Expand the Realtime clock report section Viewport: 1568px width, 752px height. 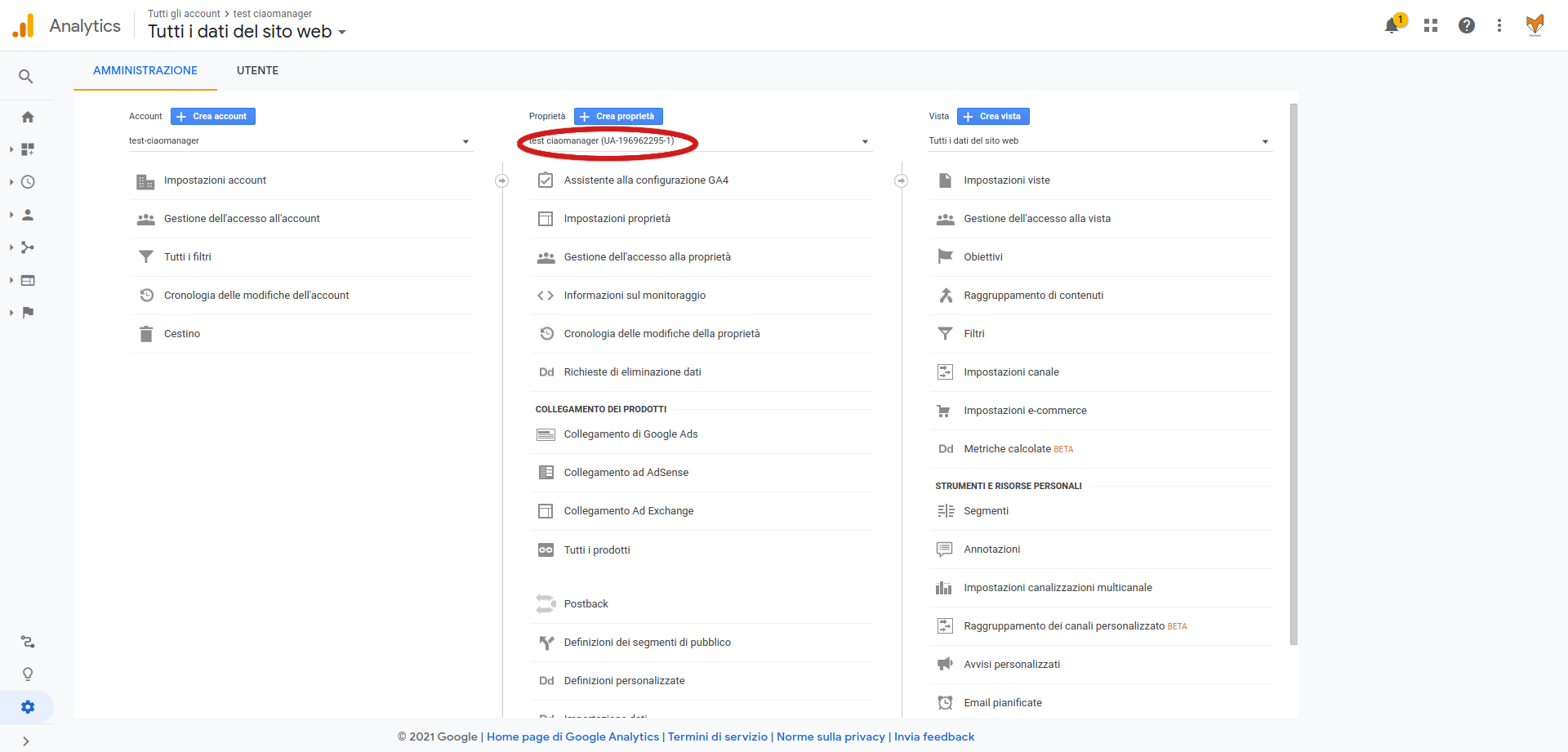[x=28, y=182]
